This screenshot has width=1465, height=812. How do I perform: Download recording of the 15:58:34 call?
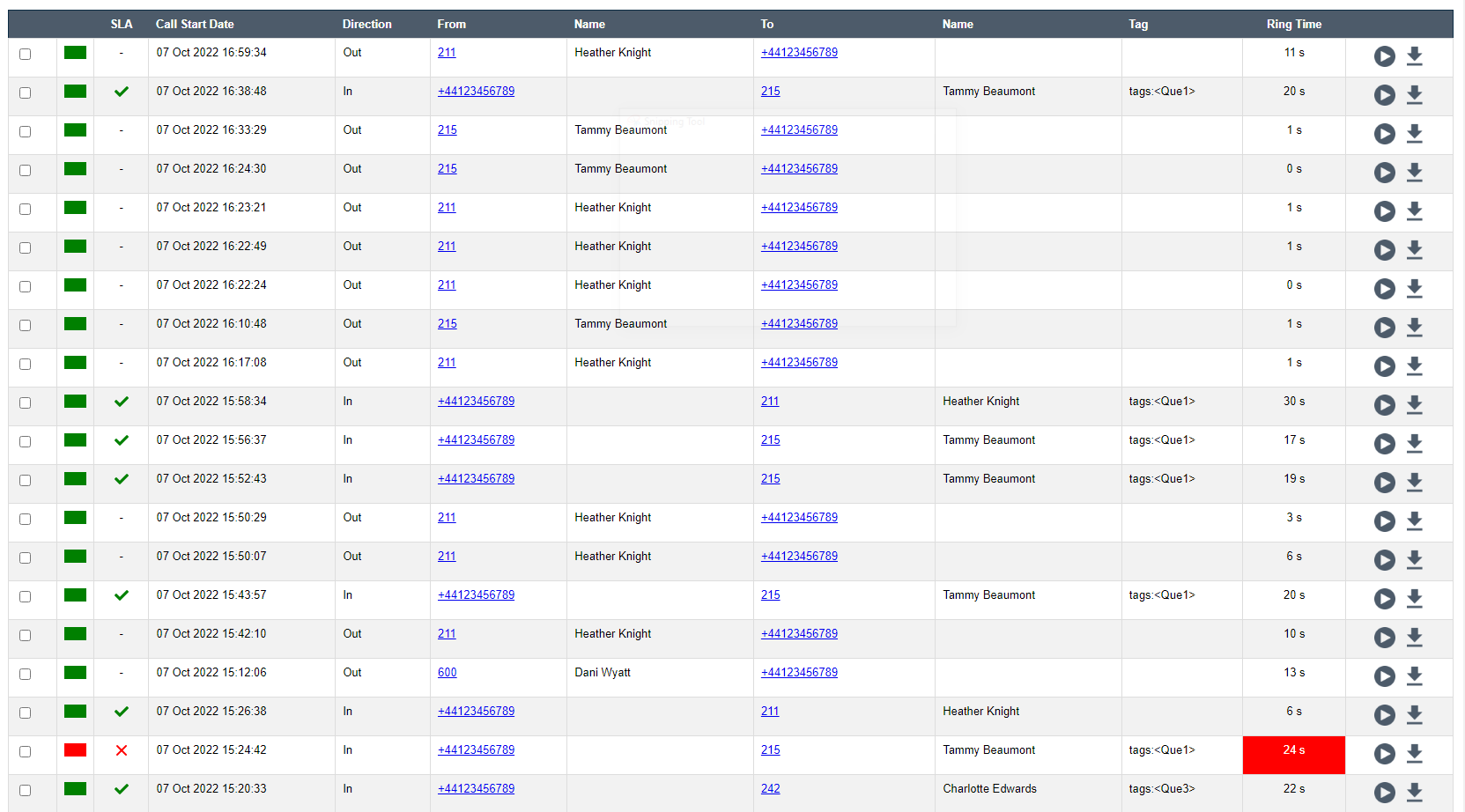pyautogui.click(x=1414, y=405)
